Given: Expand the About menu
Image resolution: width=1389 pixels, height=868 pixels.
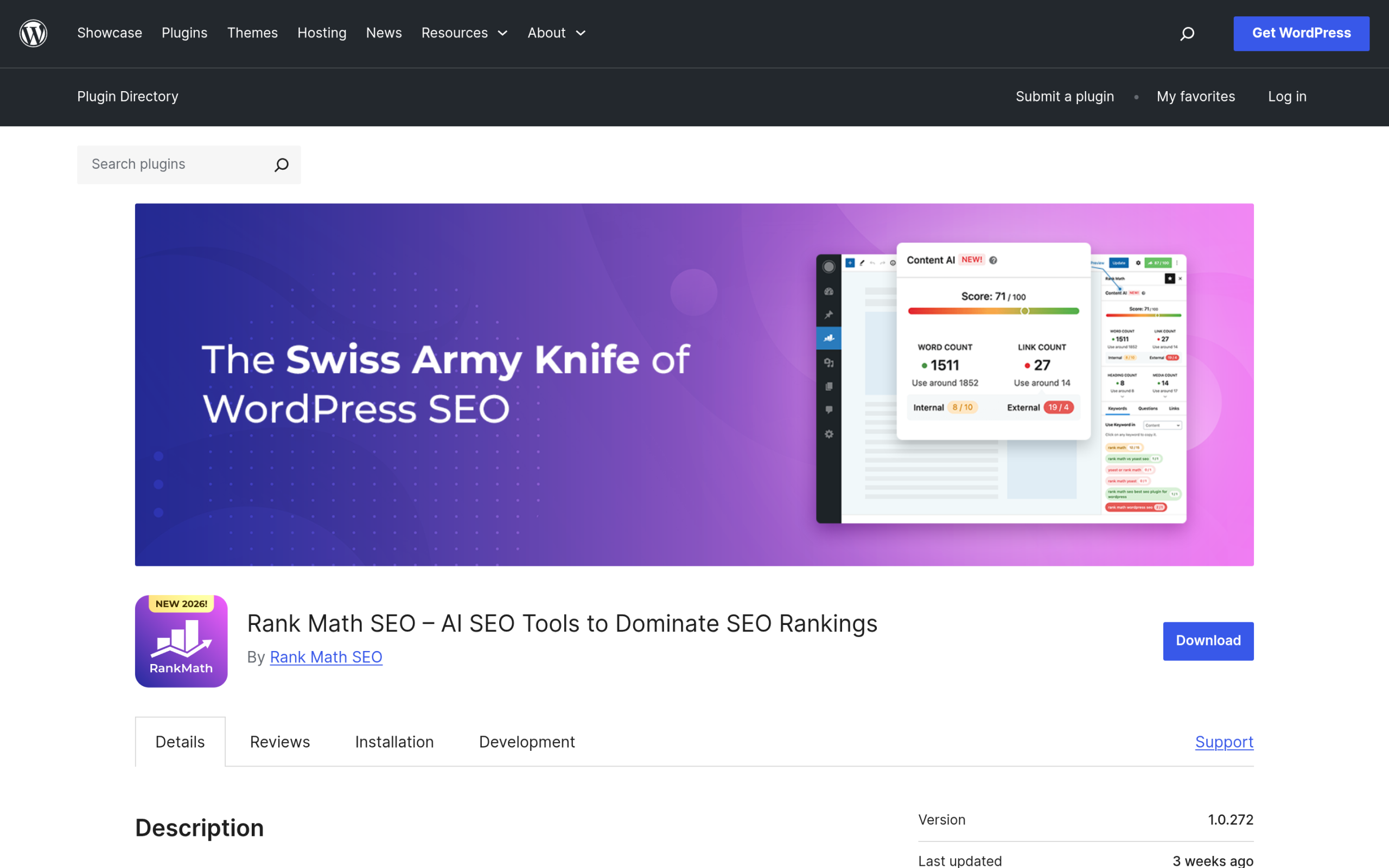Looking at the screenshot, I should click(x=557, y=33).
